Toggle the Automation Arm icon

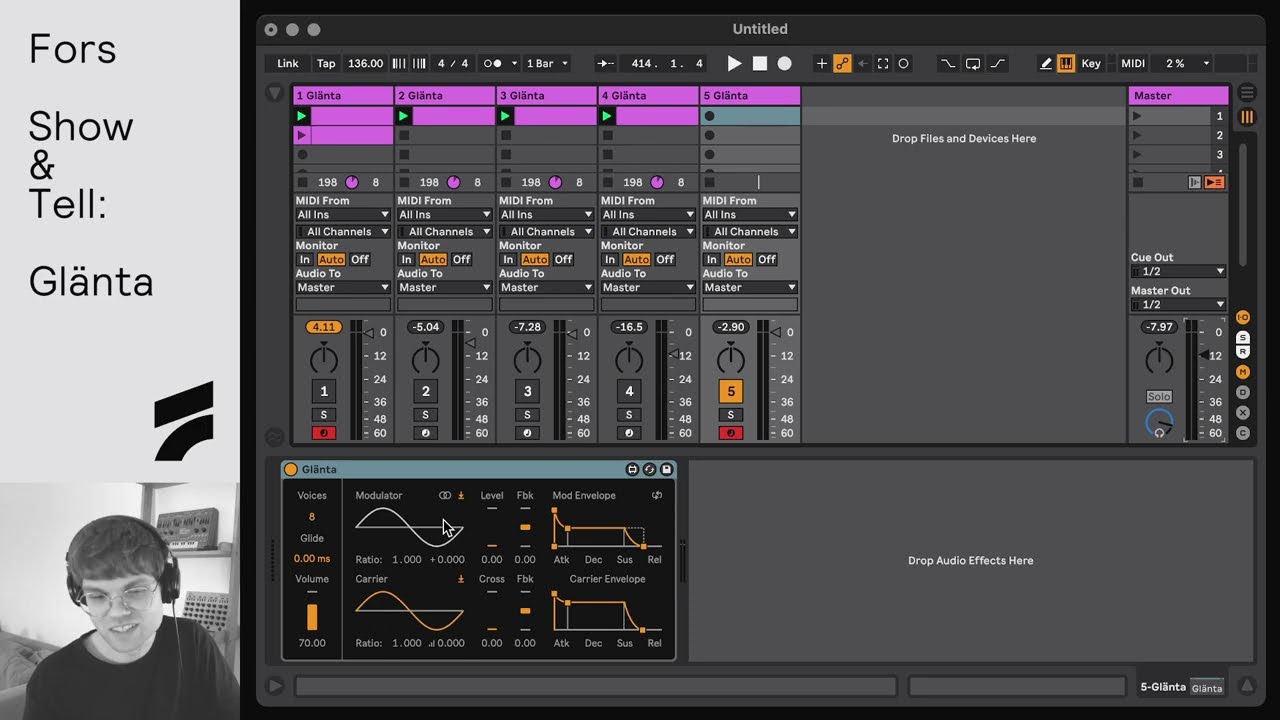click(843, 63)
